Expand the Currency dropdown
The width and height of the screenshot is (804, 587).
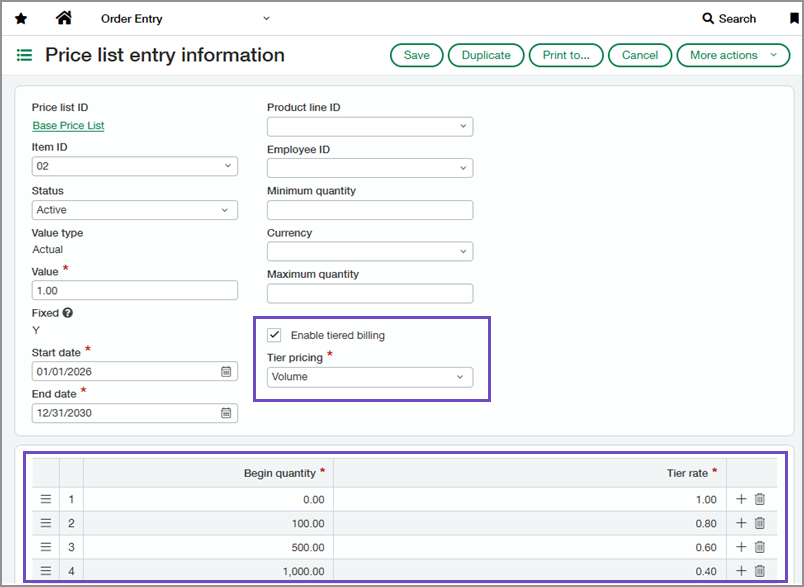click(370, 252)
